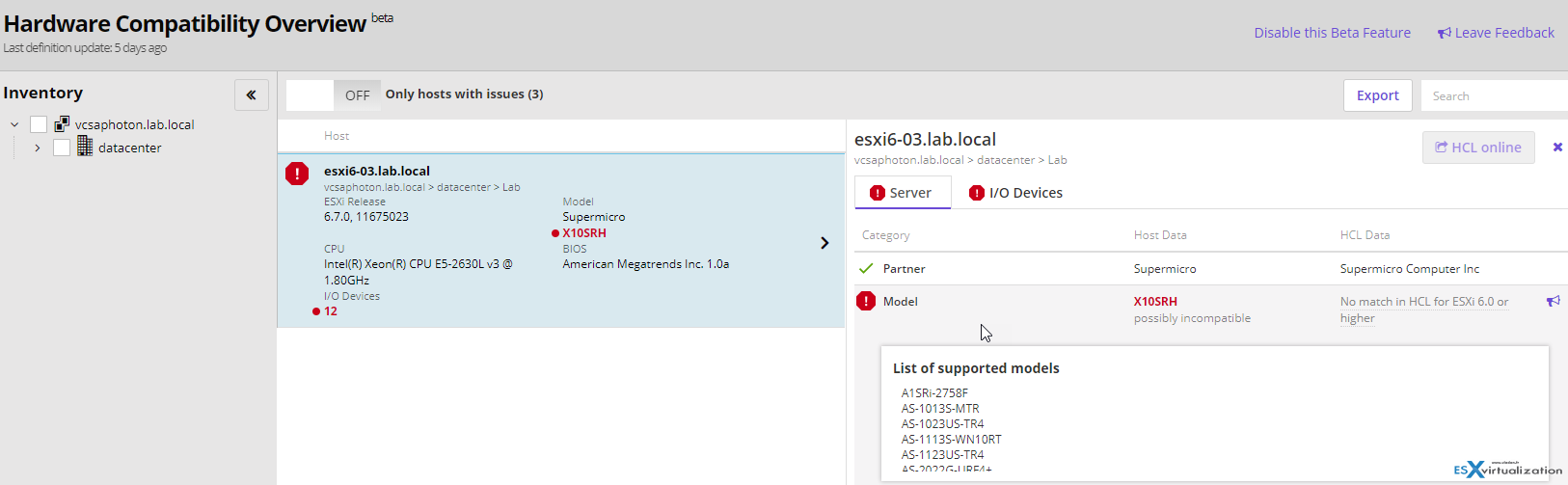
Task: Click the red alert icon in Model row
Action: 866,301
